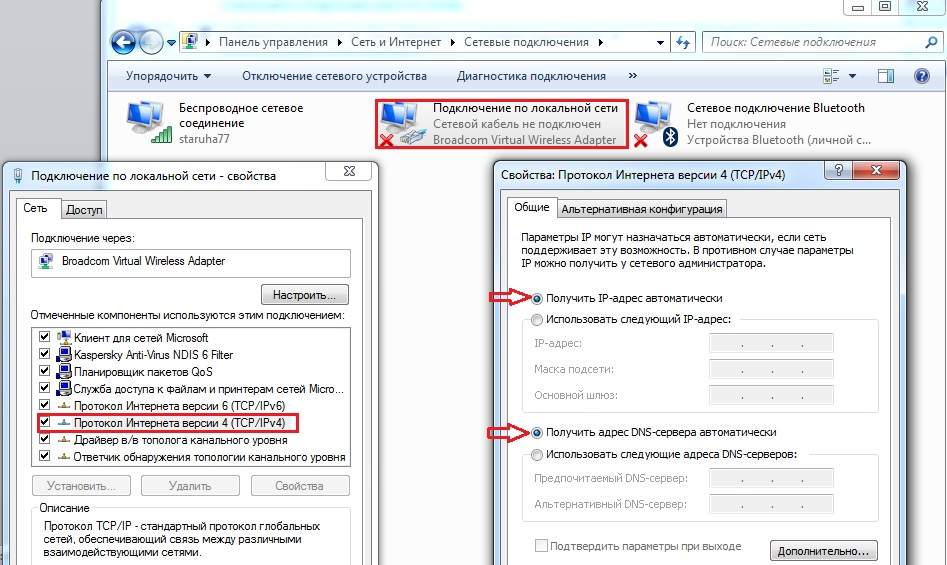Image resolution: width=947 pixels, height=565 pixels.
Task: Expand the arrow after Панель управления
Action: [x=339, y=42]
